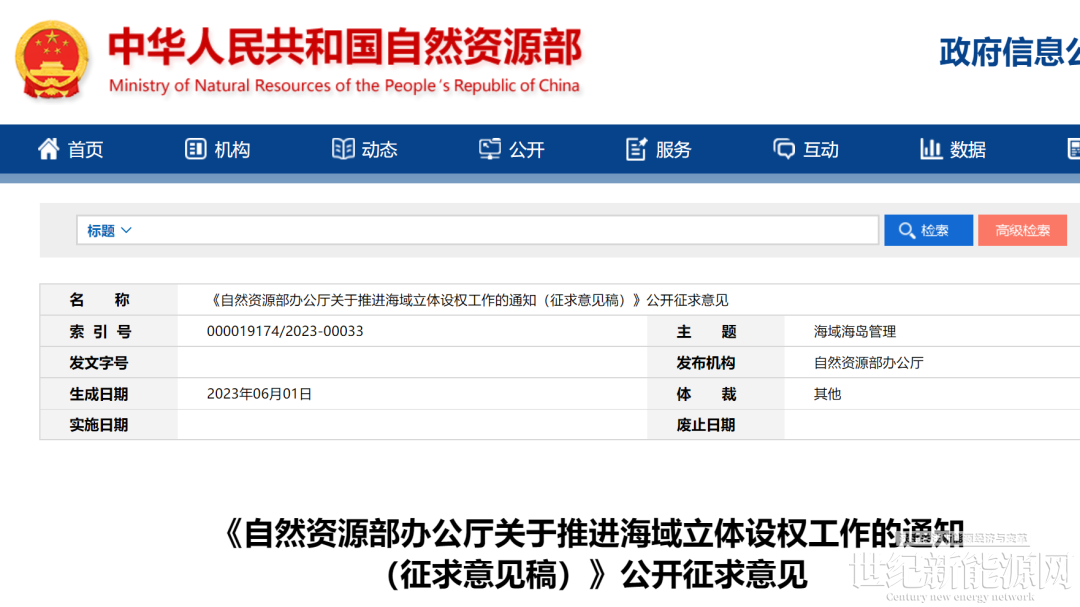Click the document name in 名称 row
Viewport: 1080px width, 607px height.
click(468, 300)
